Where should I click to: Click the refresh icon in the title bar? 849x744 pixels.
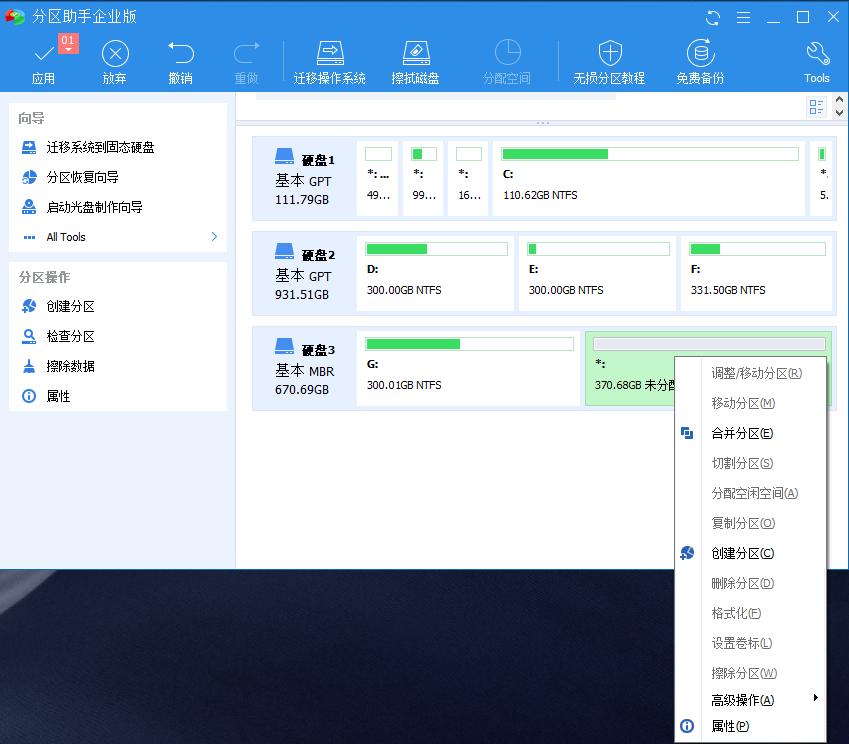pos(711,17)
